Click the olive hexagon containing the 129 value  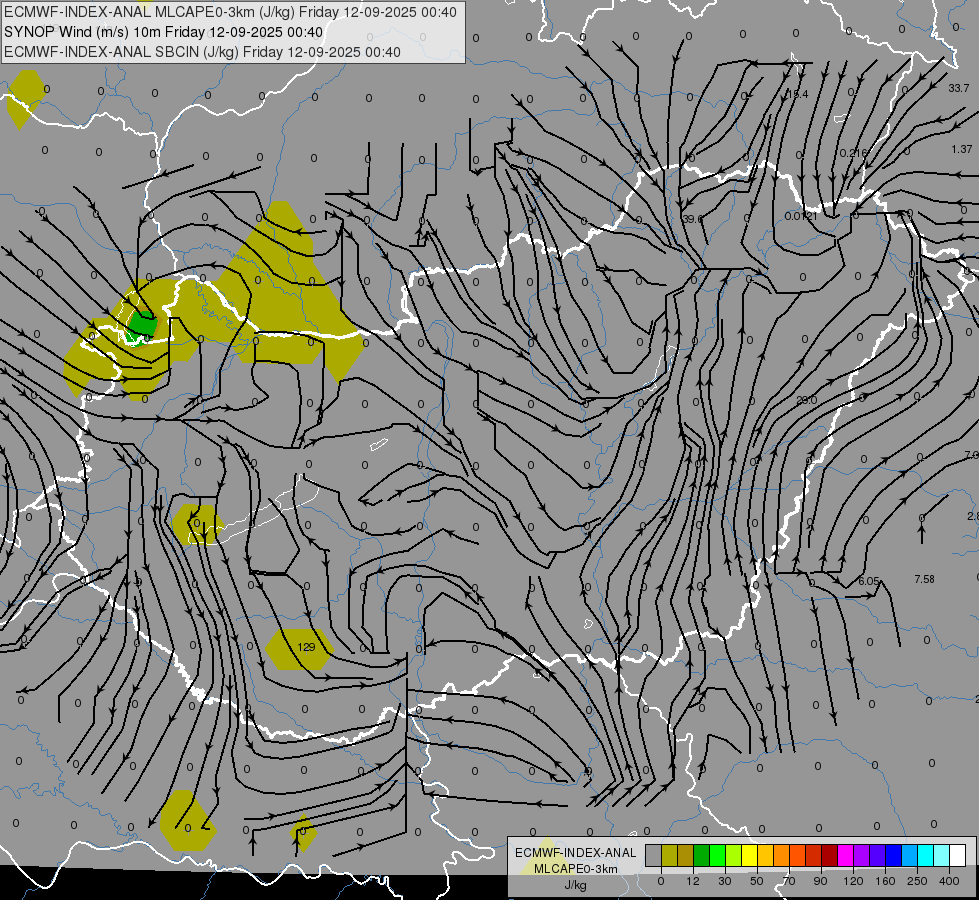click(300, 650)
